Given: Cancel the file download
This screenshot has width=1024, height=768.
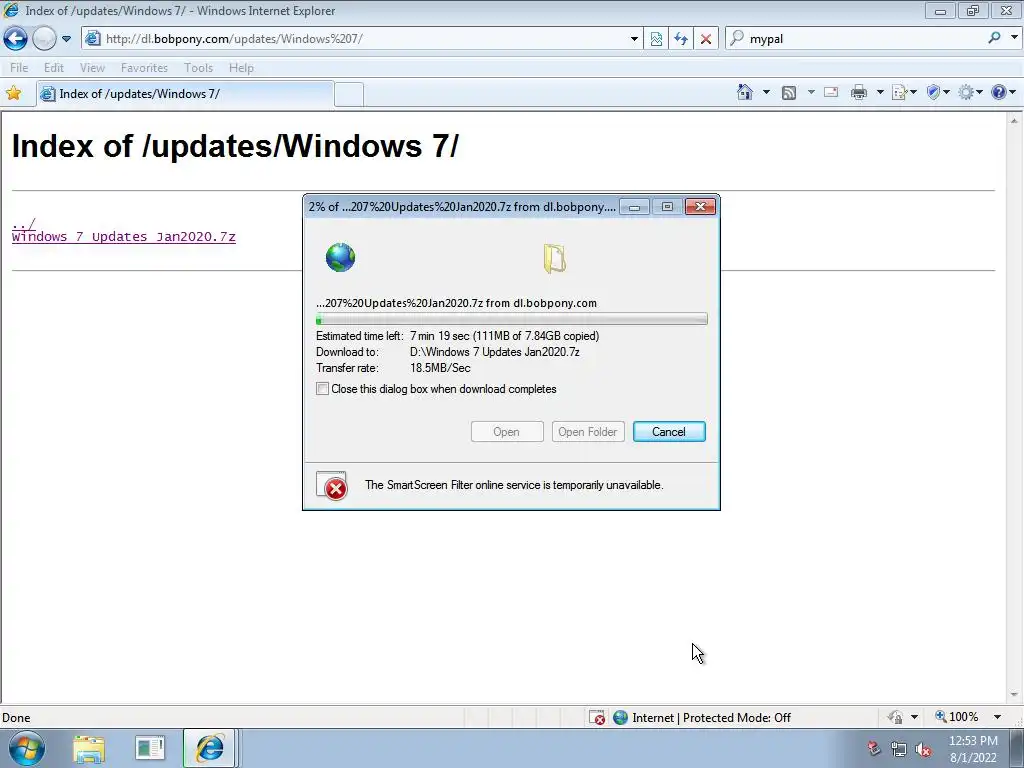Looking at the screenshot, I should pyautogui.click(x=669, y=432).
